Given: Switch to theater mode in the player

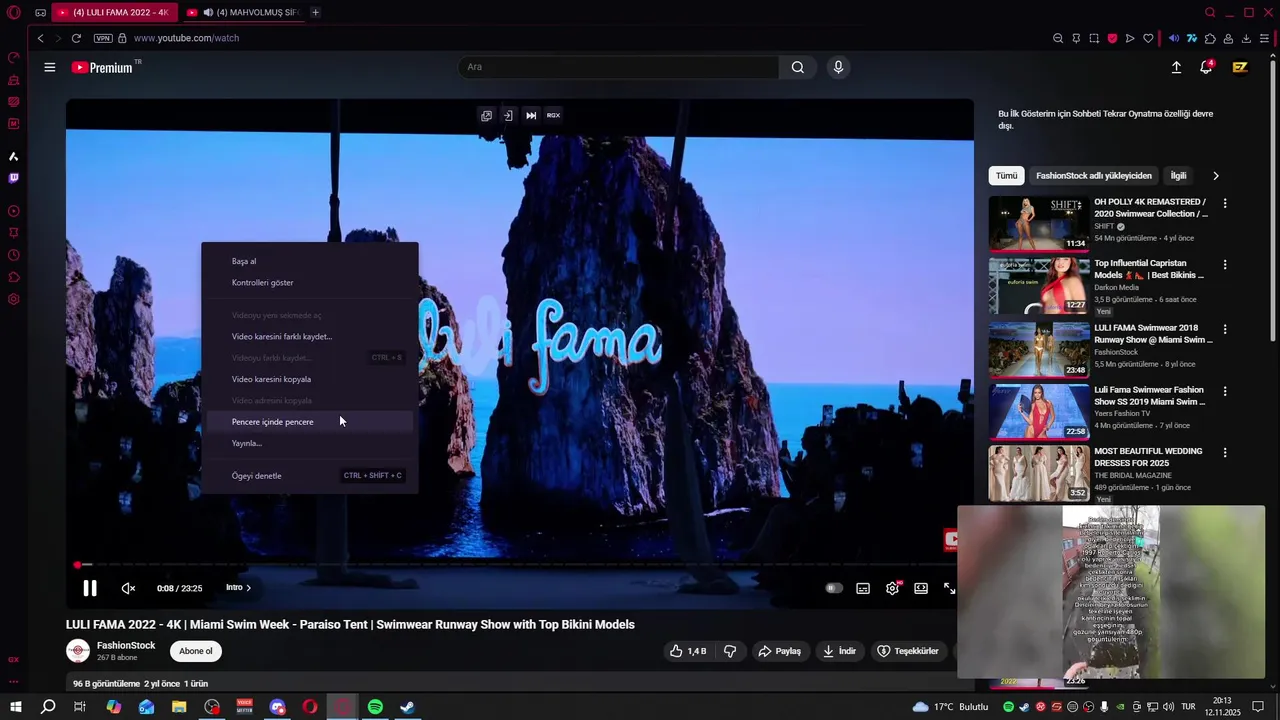Looking at the screenshot, I should click(x=921, y=588).
